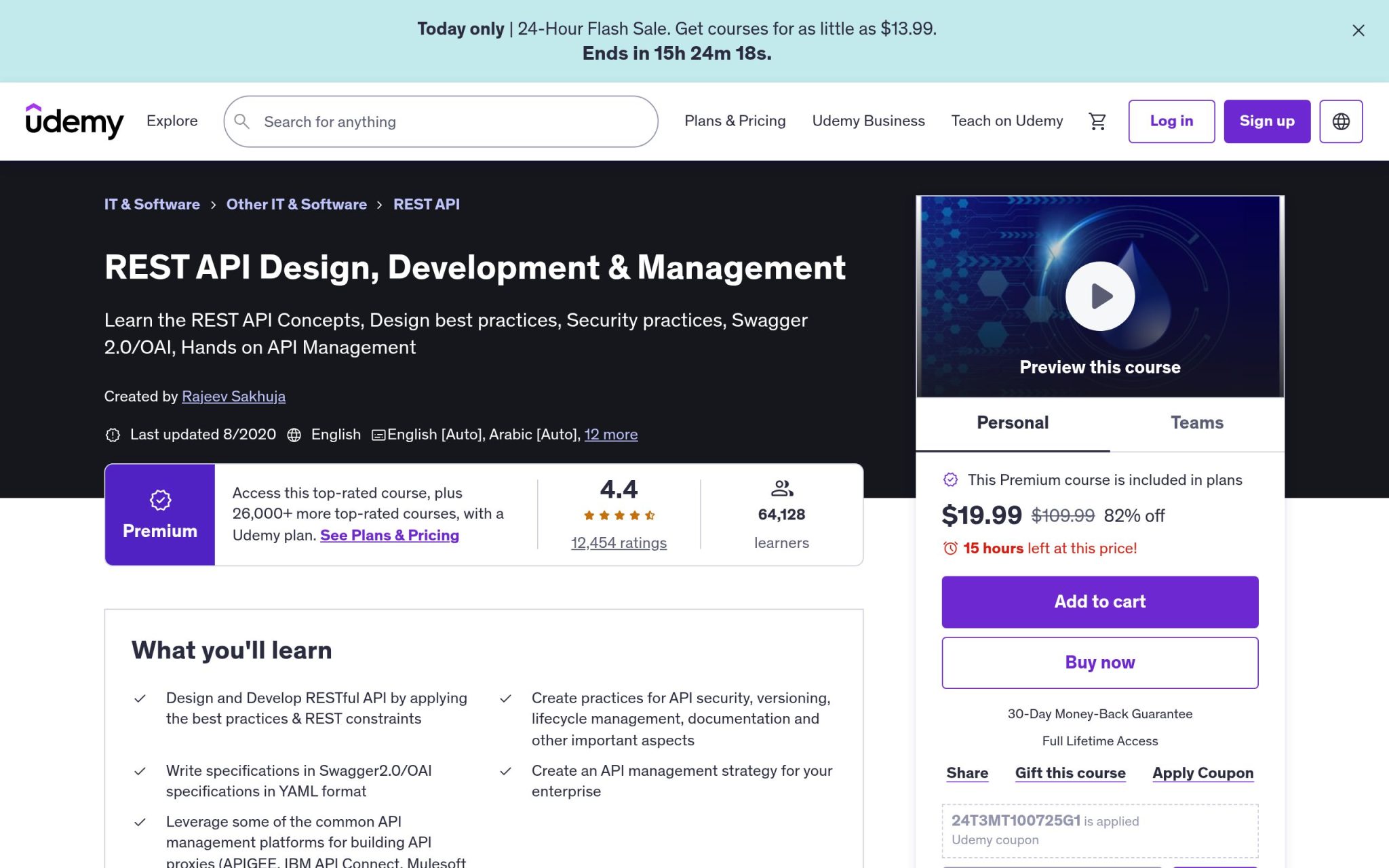Click the applied coupon 24T3MT100725G1
This screenshot has width=1389, height=868.
(1015, 821)
